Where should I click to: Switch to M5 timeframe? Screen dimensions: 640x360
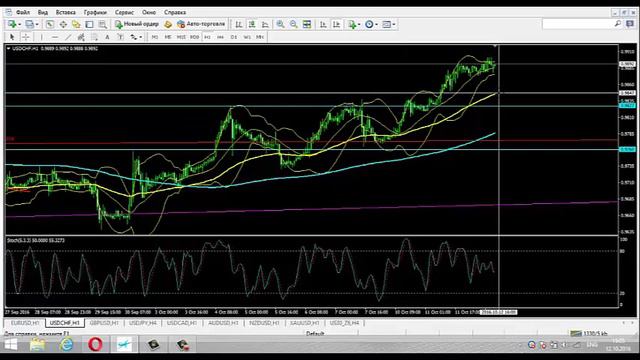(x=168, y=37)
